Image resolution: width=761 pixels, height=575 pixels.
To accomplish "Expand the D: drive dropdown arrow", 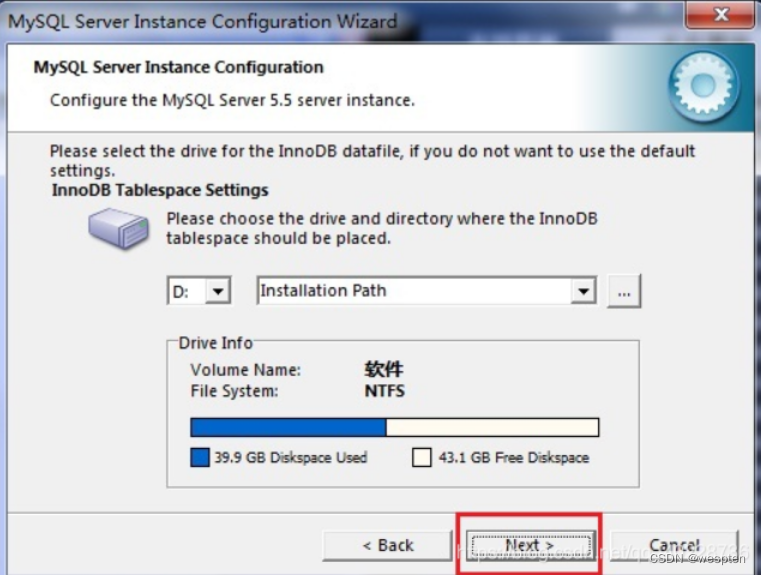I will pos(218,291).
